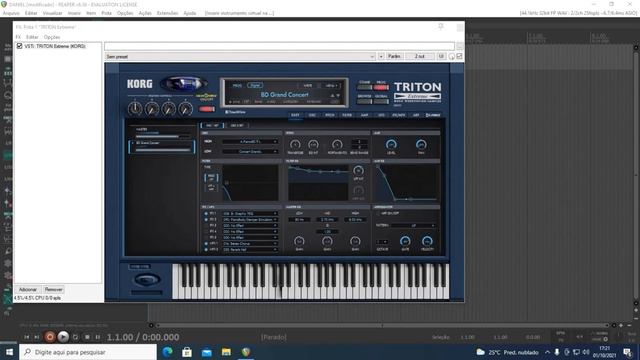Click the Param button
Viewport: 640px width, 360px height.
[x=394, y=56]
